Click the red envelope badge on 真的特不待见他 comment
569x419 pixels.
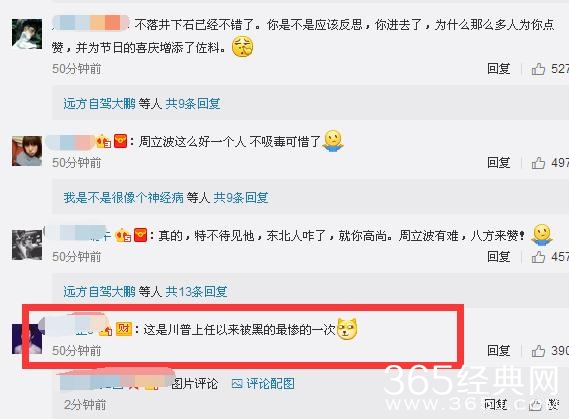(x=140, y=235)
